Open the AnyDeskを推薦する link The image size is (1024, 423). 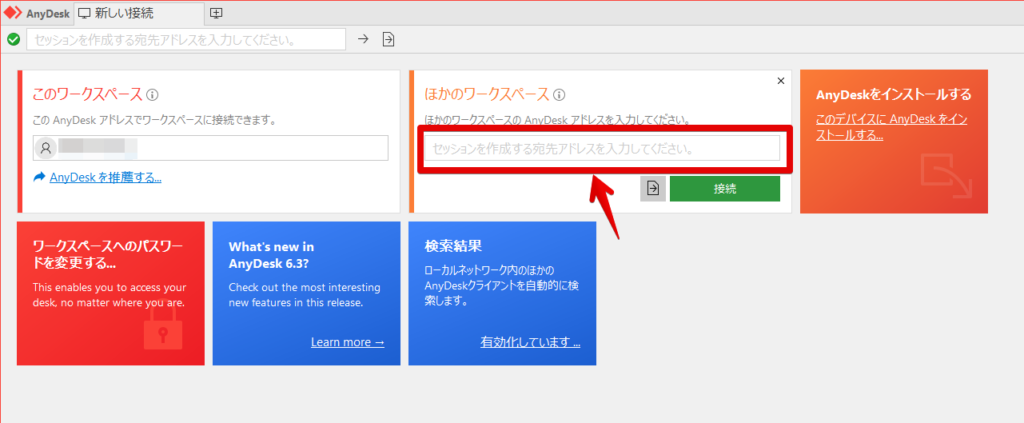click(x=106, y=177)
